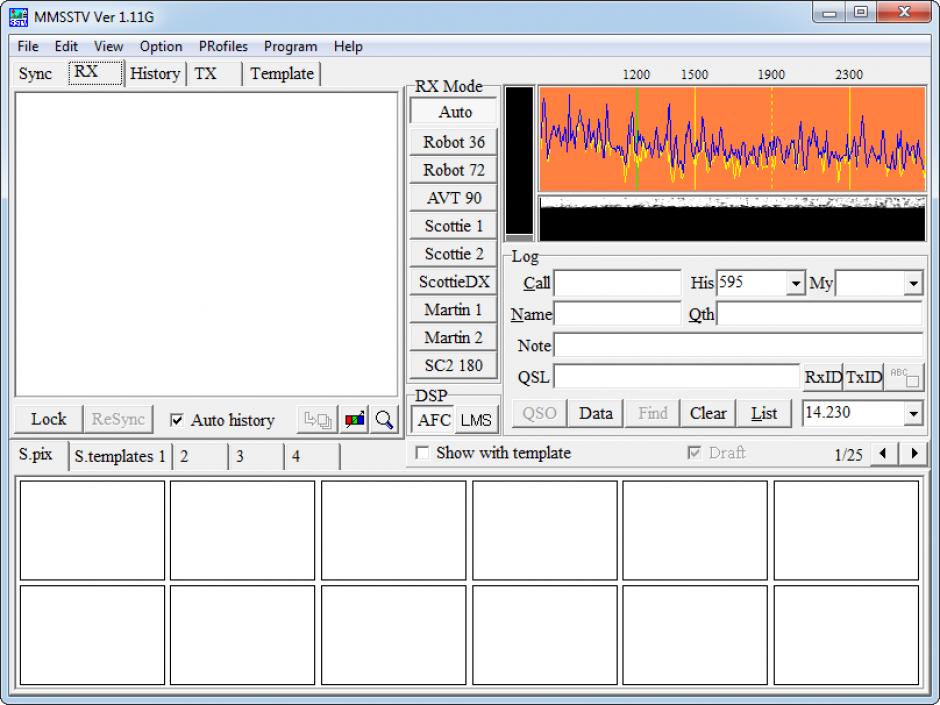
Task: Select Scottie 1 RX mode
Action: click(x=454, y=226)
